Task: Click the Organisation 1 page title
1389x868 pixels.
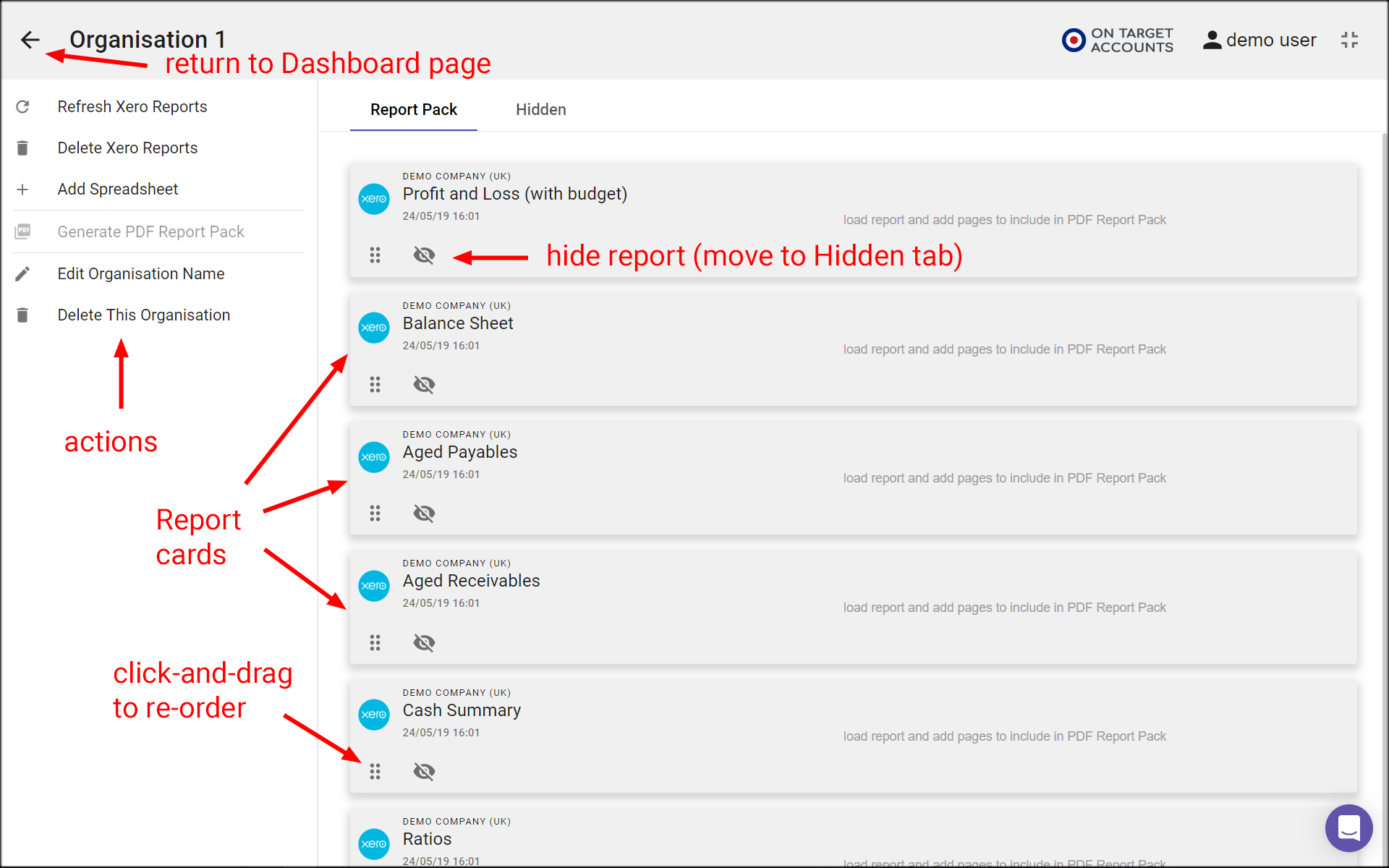Action: (148, 39)
